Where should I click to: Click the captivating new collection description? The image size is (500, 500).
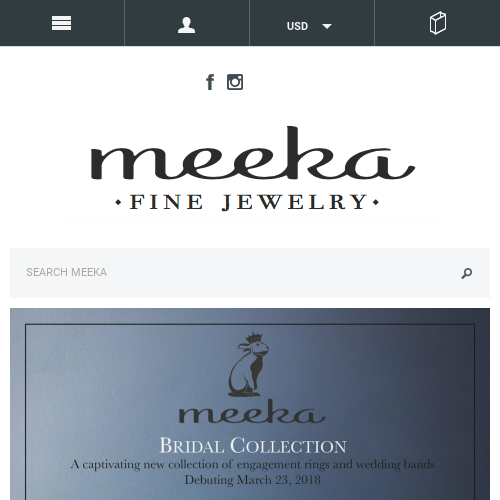[x=253, y=464]
